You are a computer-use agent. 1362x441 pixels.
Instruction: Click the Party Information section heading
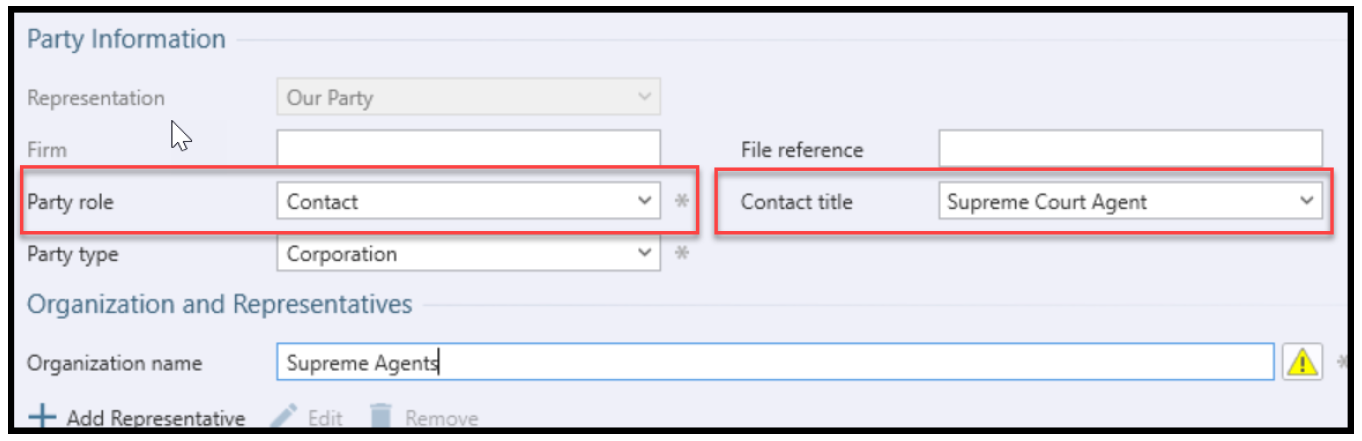126,40
